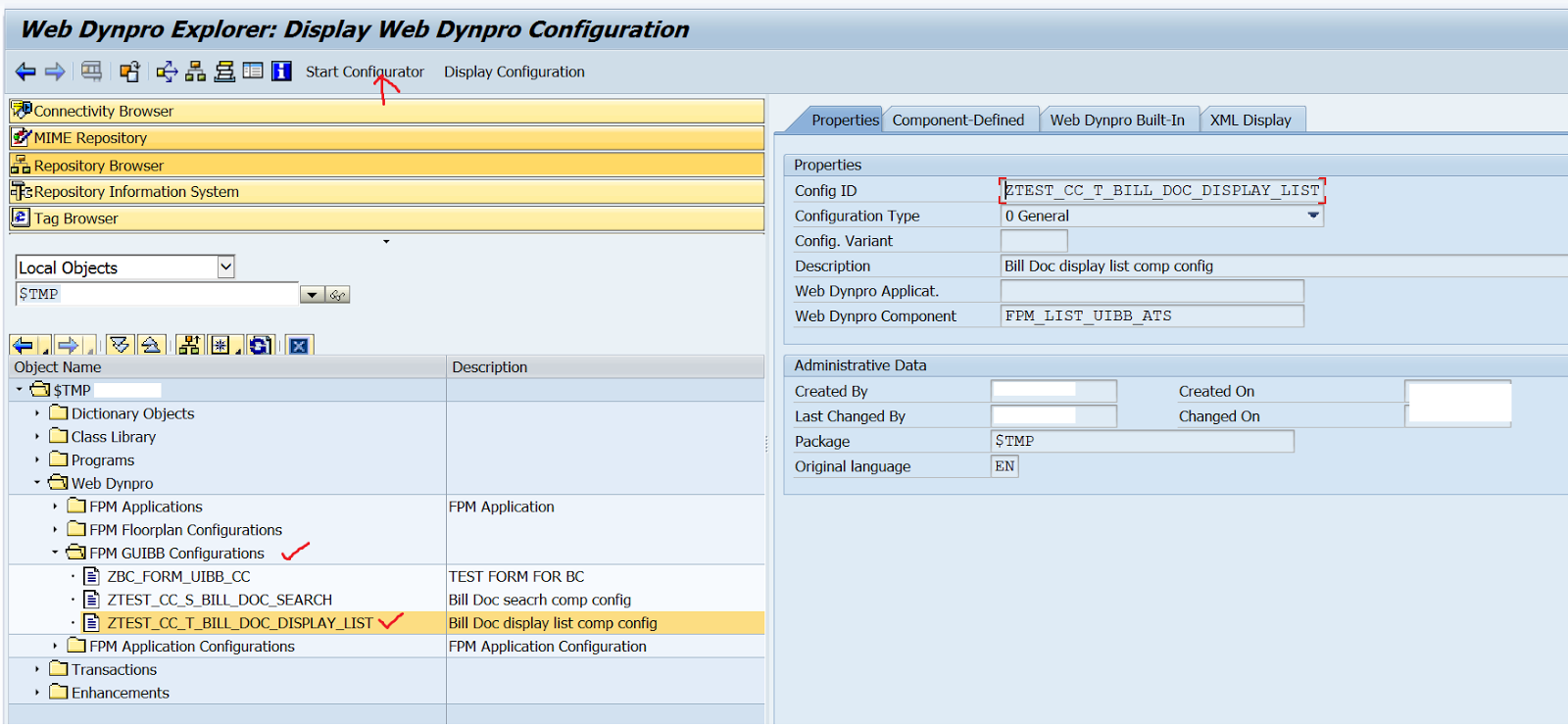Click the blue back arrow in top toolbar

pyautogui.click(x=25, y=72)
